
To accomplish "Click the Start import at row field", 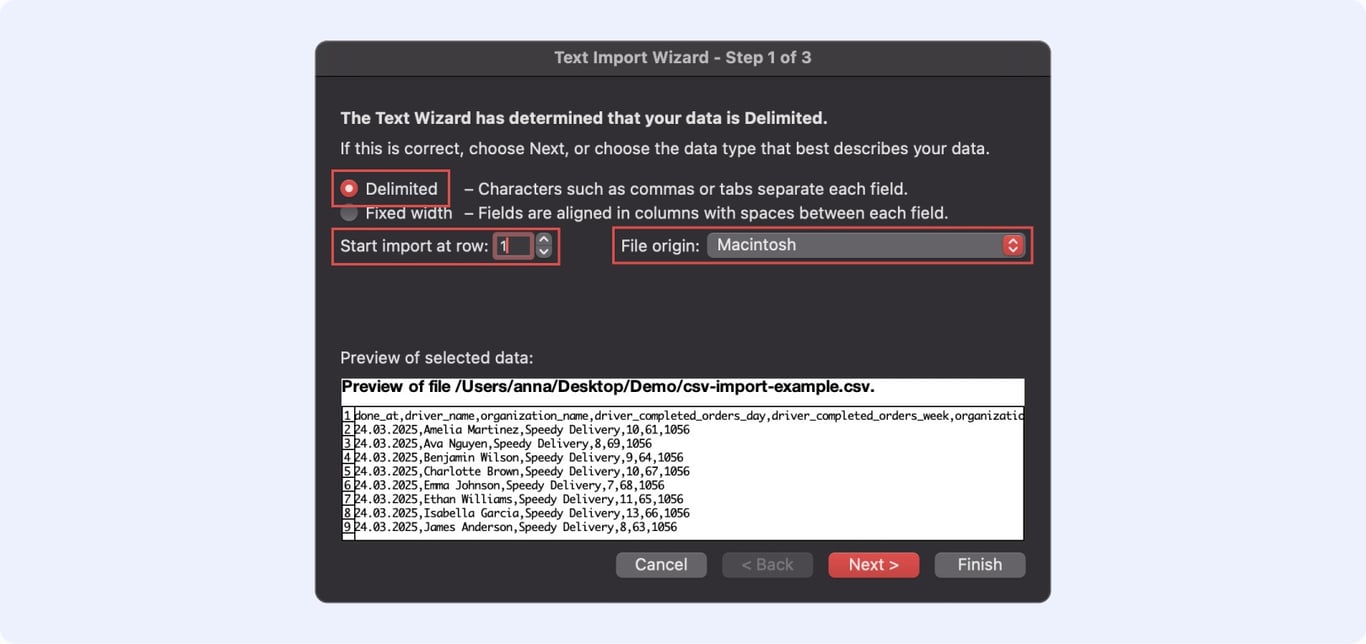I will [512, 245].
